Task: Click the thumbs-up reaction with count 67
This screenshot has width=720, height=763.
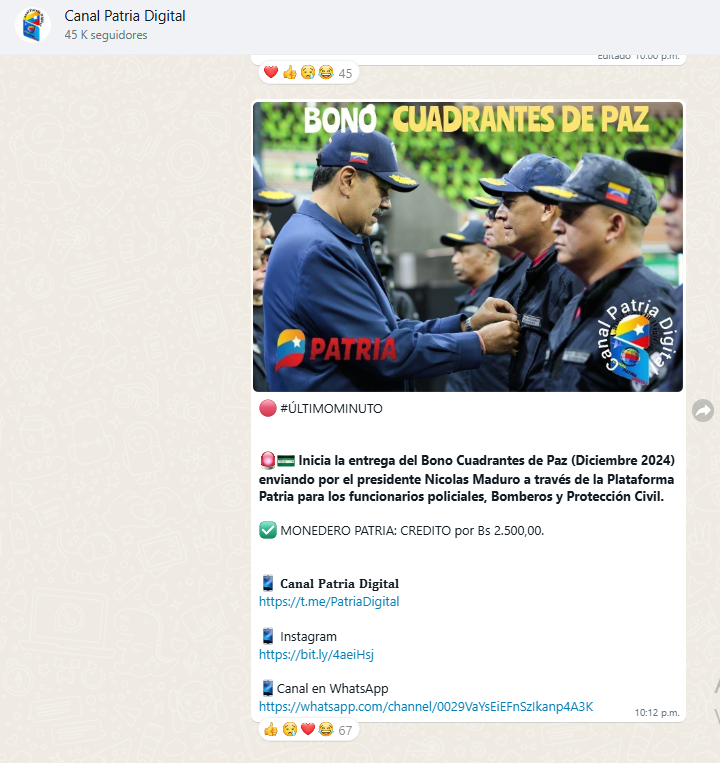Action: (x=271, y=729)
